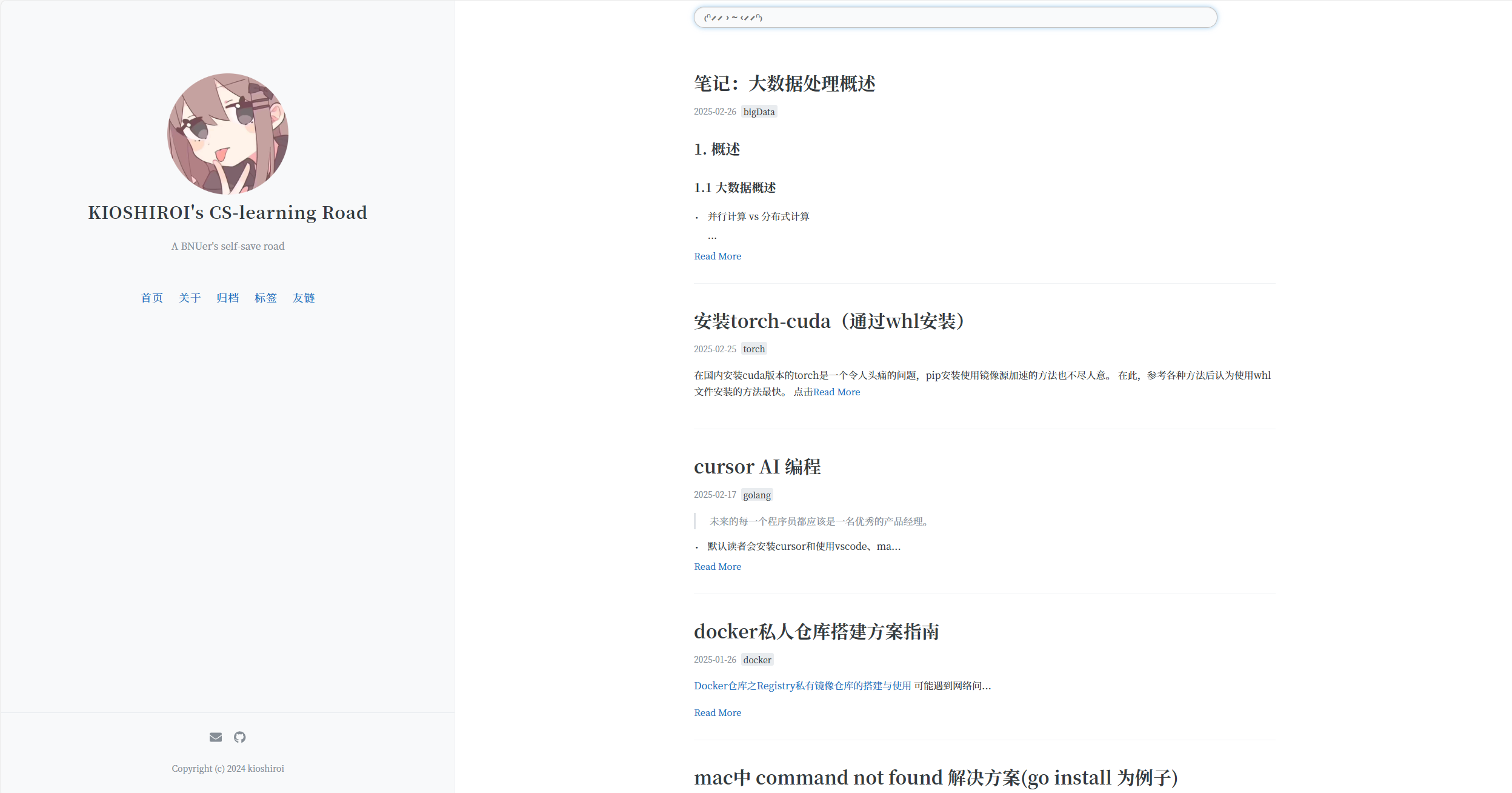
Task: Click the docker tag
Action: 757,660
